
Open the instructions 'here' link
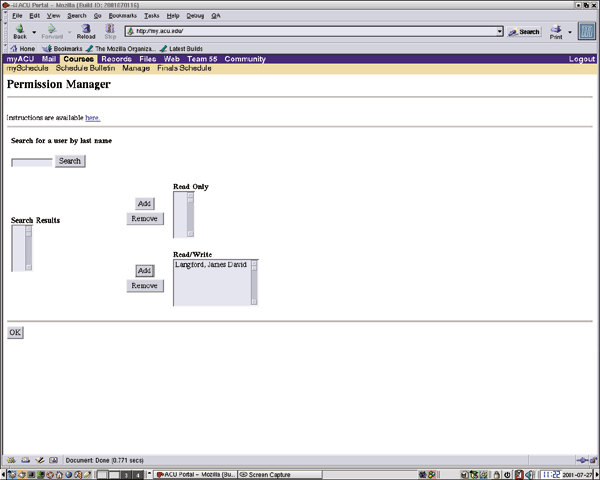pyautogui.click(x=92, y=118)
